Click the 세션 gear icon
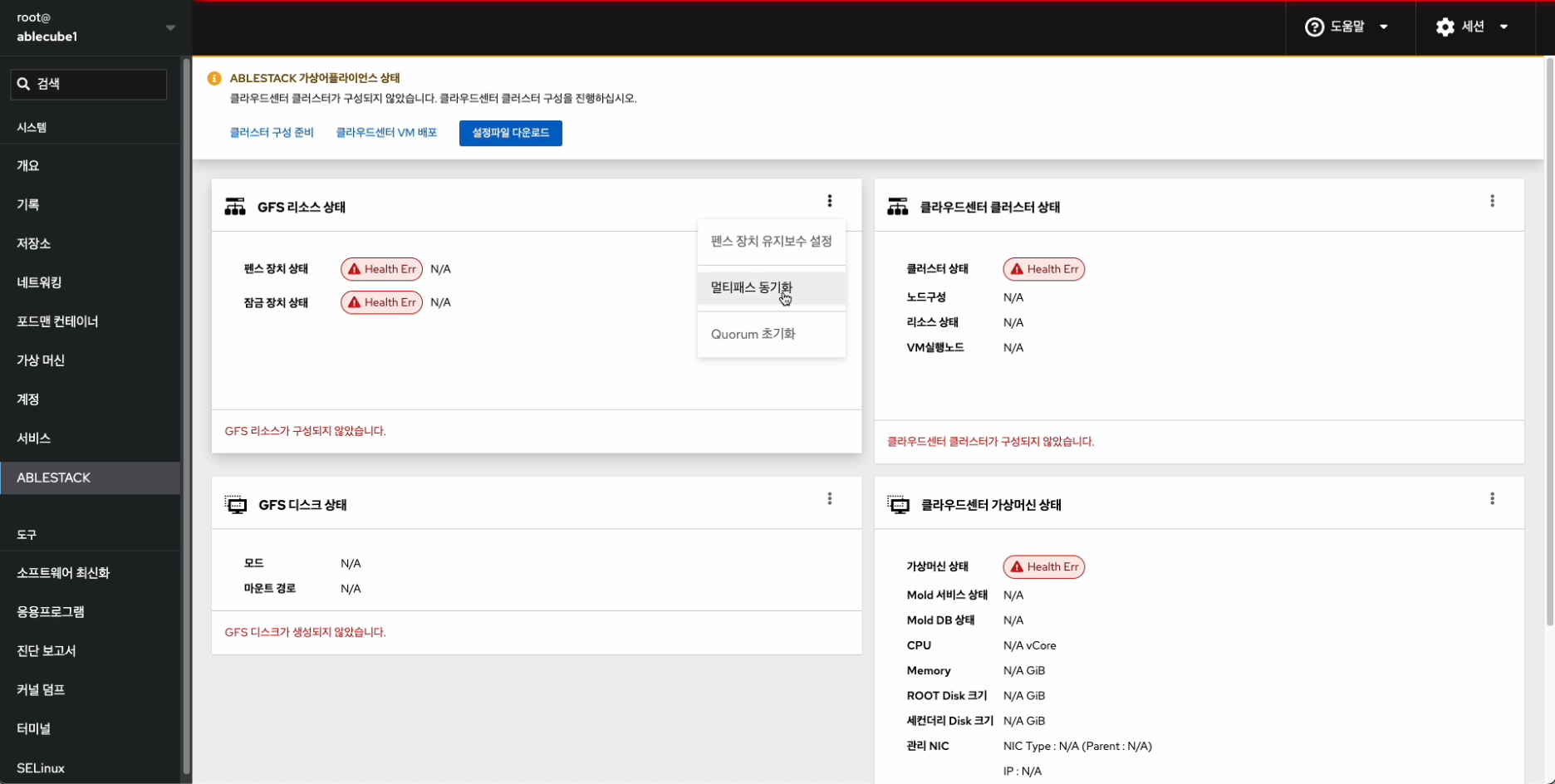 [x=1445, y=27]
